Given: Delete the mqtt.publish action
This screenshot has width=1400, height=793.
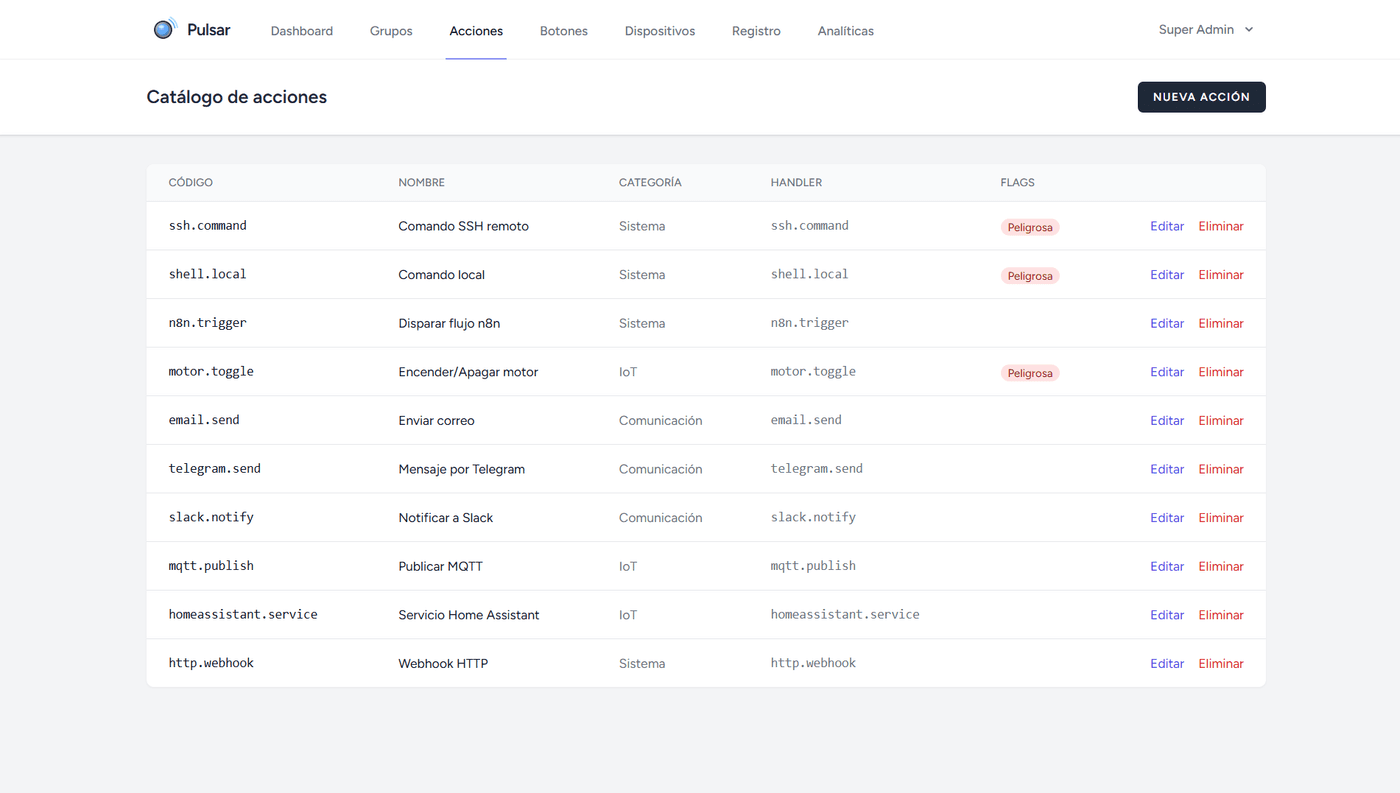Looking at the screenshot, I should [x=1221, y=566].
